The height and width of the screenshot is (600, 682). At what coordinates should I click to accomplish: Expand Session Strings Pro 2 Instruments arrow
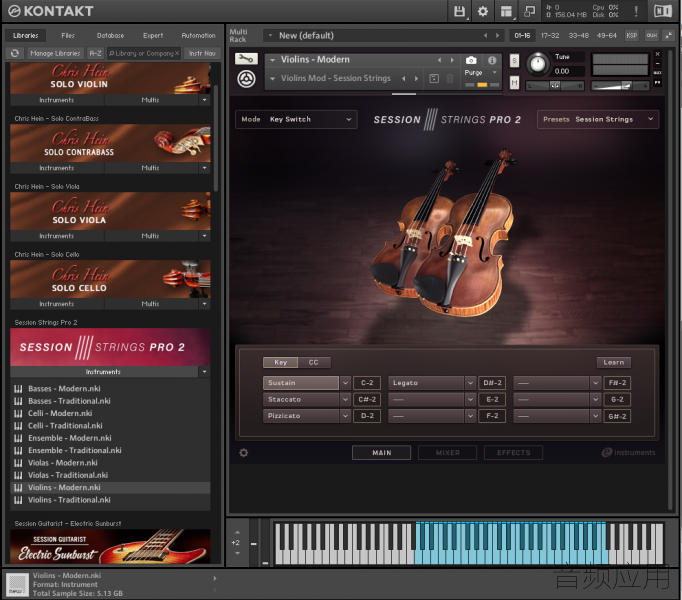[x=204, y=372]
